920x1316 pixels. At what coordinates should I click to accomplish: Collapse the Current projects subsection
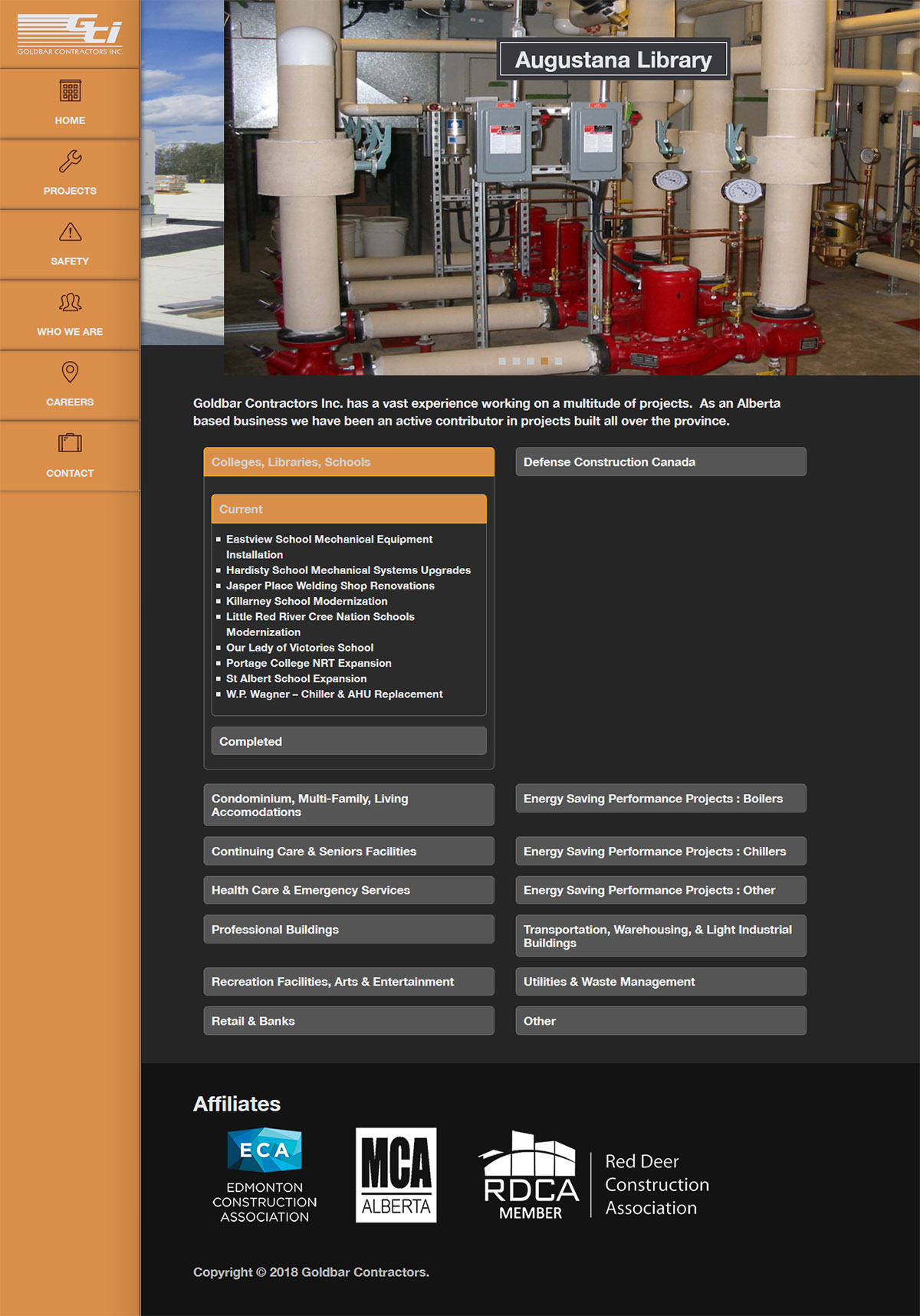pos(349,509)
